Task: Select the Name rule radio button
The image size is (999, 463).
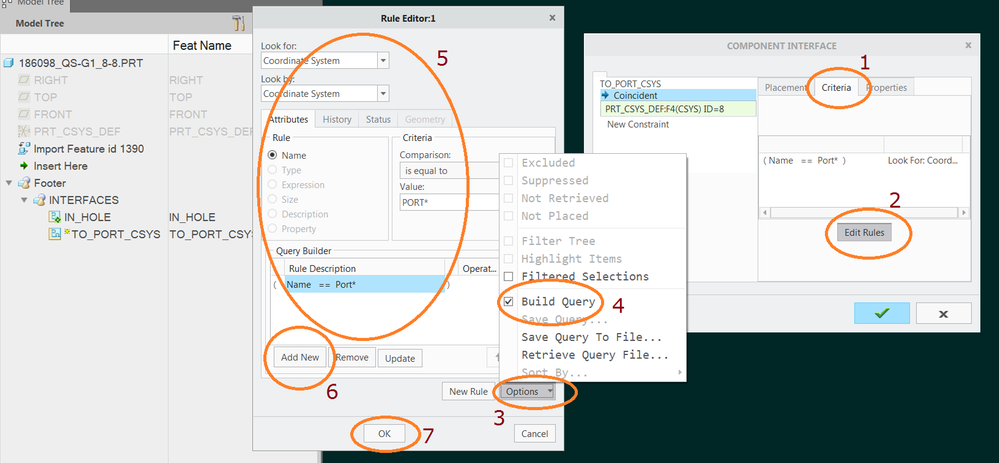Action: click(273, 156)
